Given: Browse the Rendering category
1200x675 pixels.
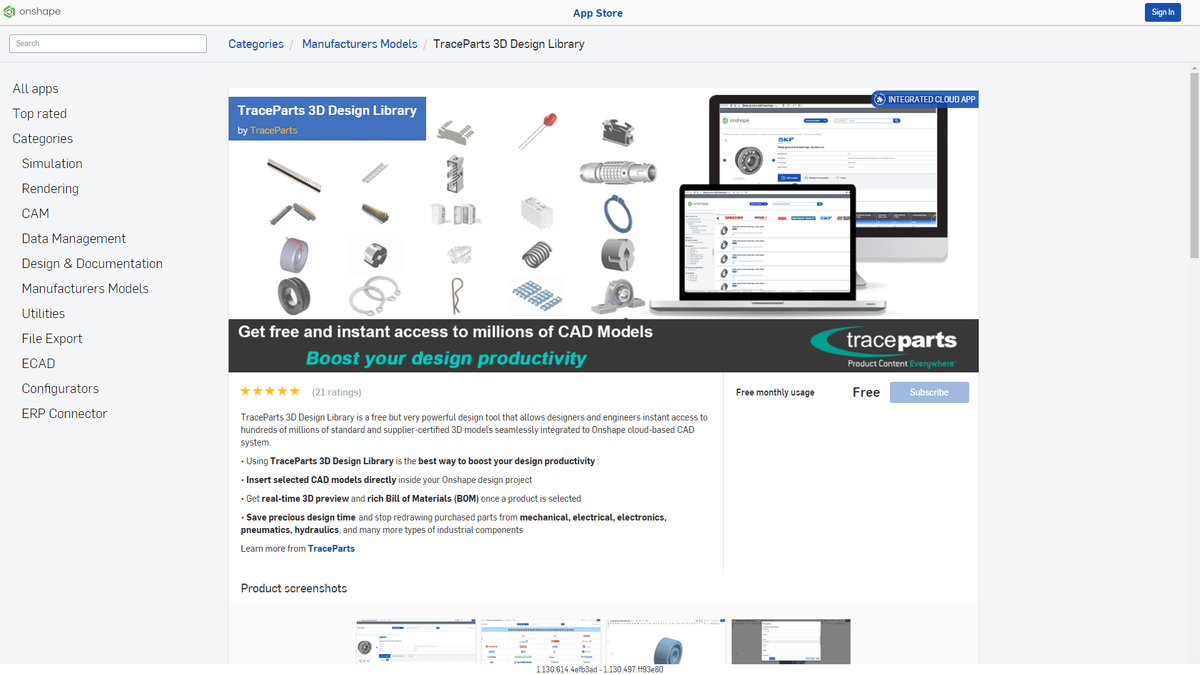Looking at the screenshot, I should coord(50,189).
